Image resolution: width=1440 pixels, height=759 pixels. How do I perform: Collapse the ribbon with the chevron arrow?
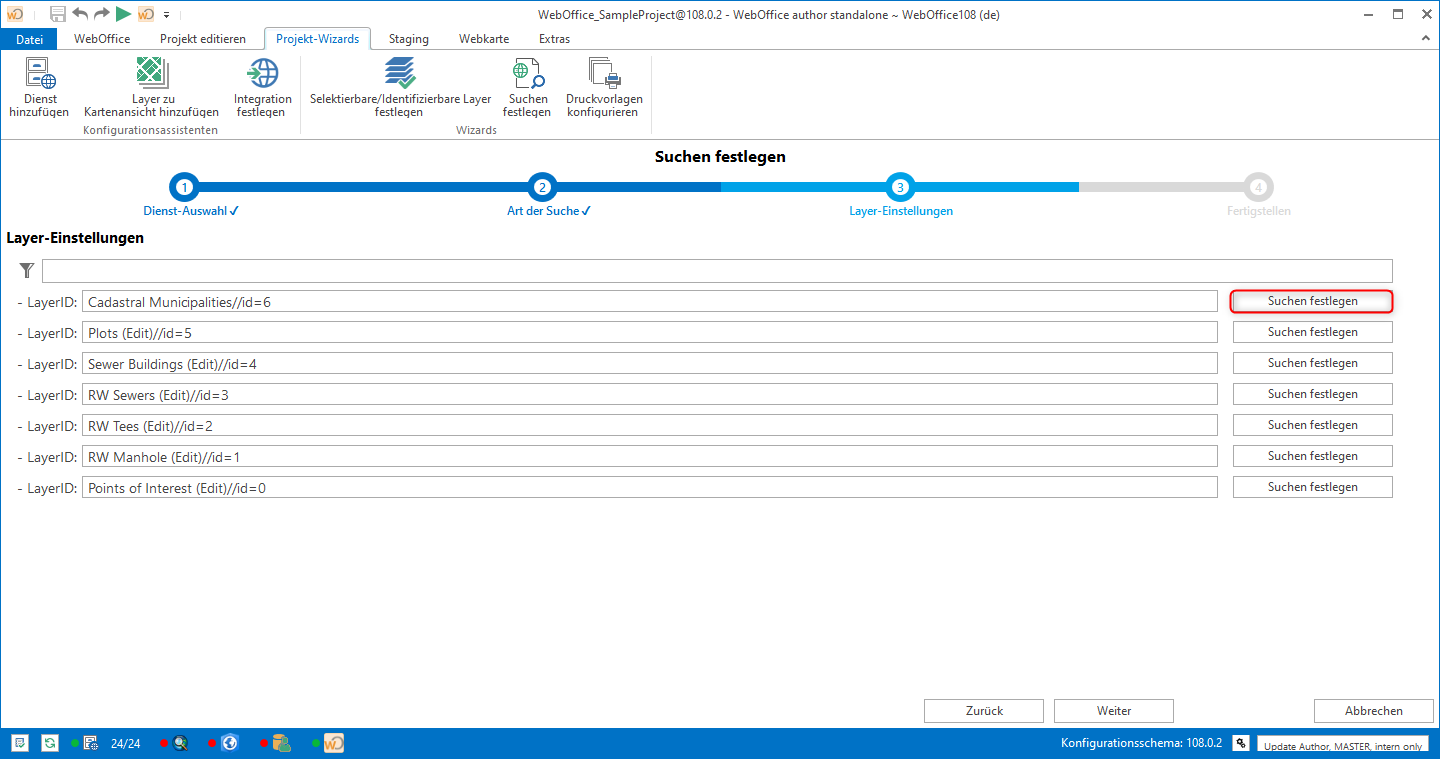(1425, 39)
